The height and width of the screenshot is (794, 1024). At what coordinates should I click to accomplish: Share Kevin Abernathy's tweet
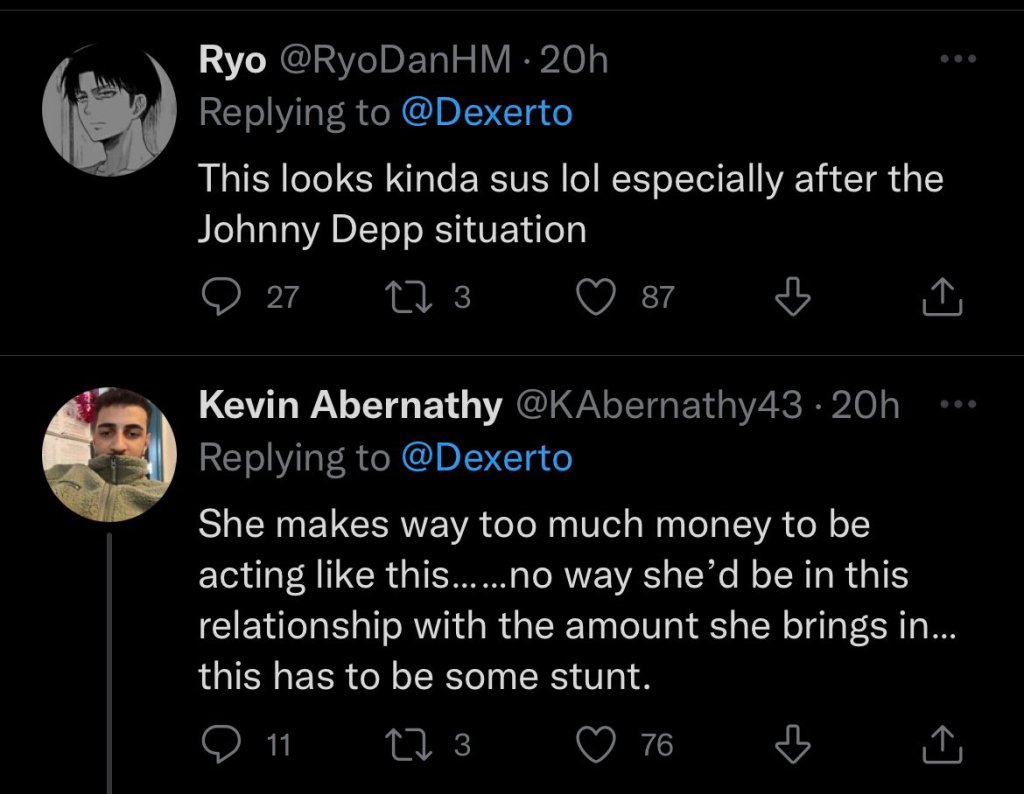941,744
